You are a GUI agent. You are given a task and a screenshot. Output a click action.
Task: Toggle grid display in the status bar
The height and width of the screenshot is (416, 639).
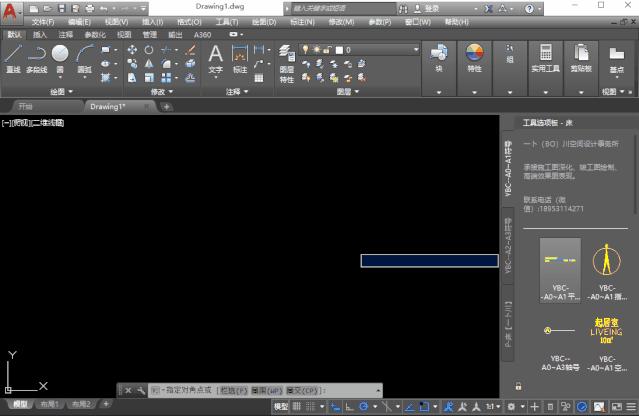point(299,407)
